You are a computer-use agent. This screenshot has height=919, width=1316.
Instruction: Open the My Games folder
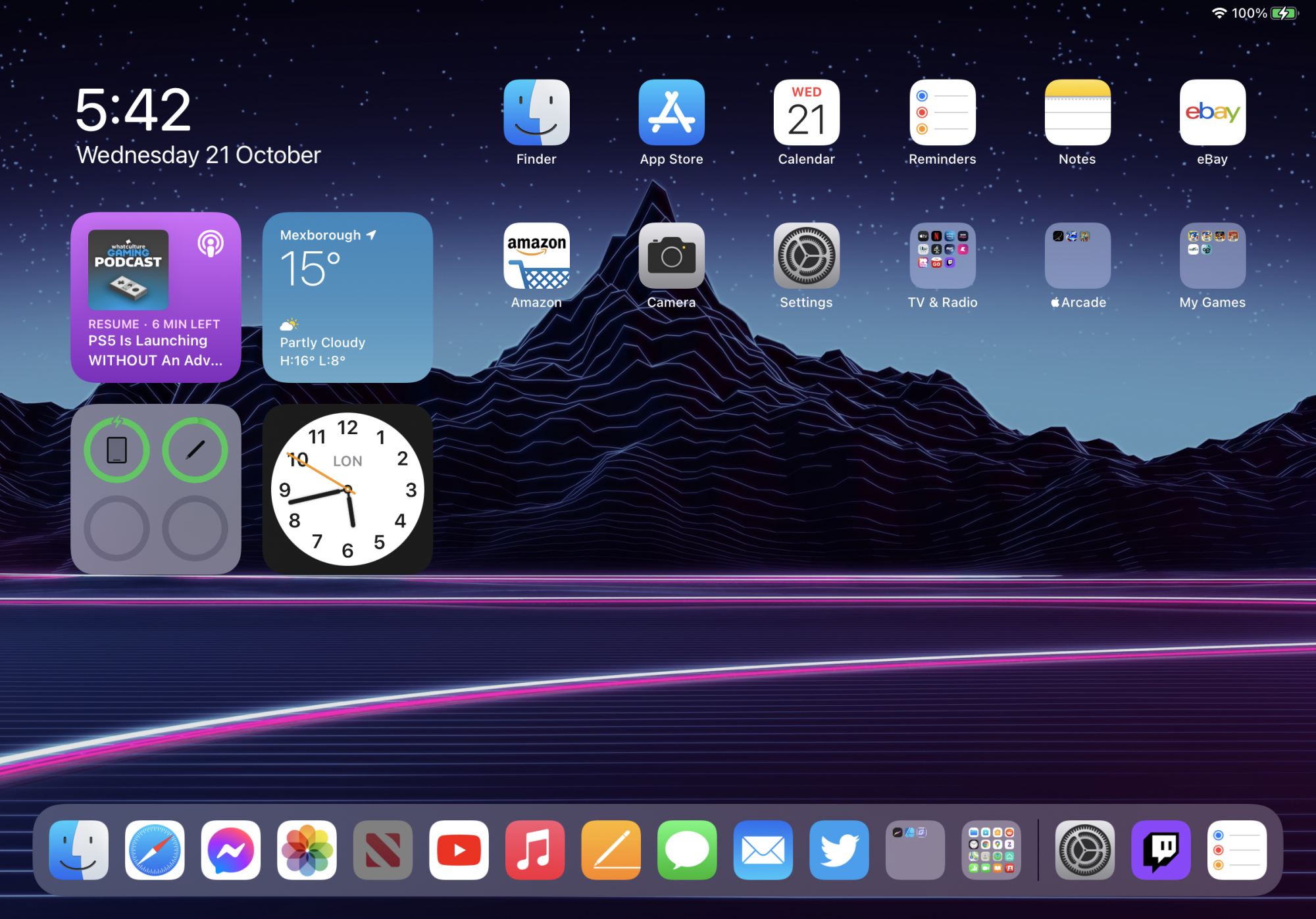click(1212, 256)
